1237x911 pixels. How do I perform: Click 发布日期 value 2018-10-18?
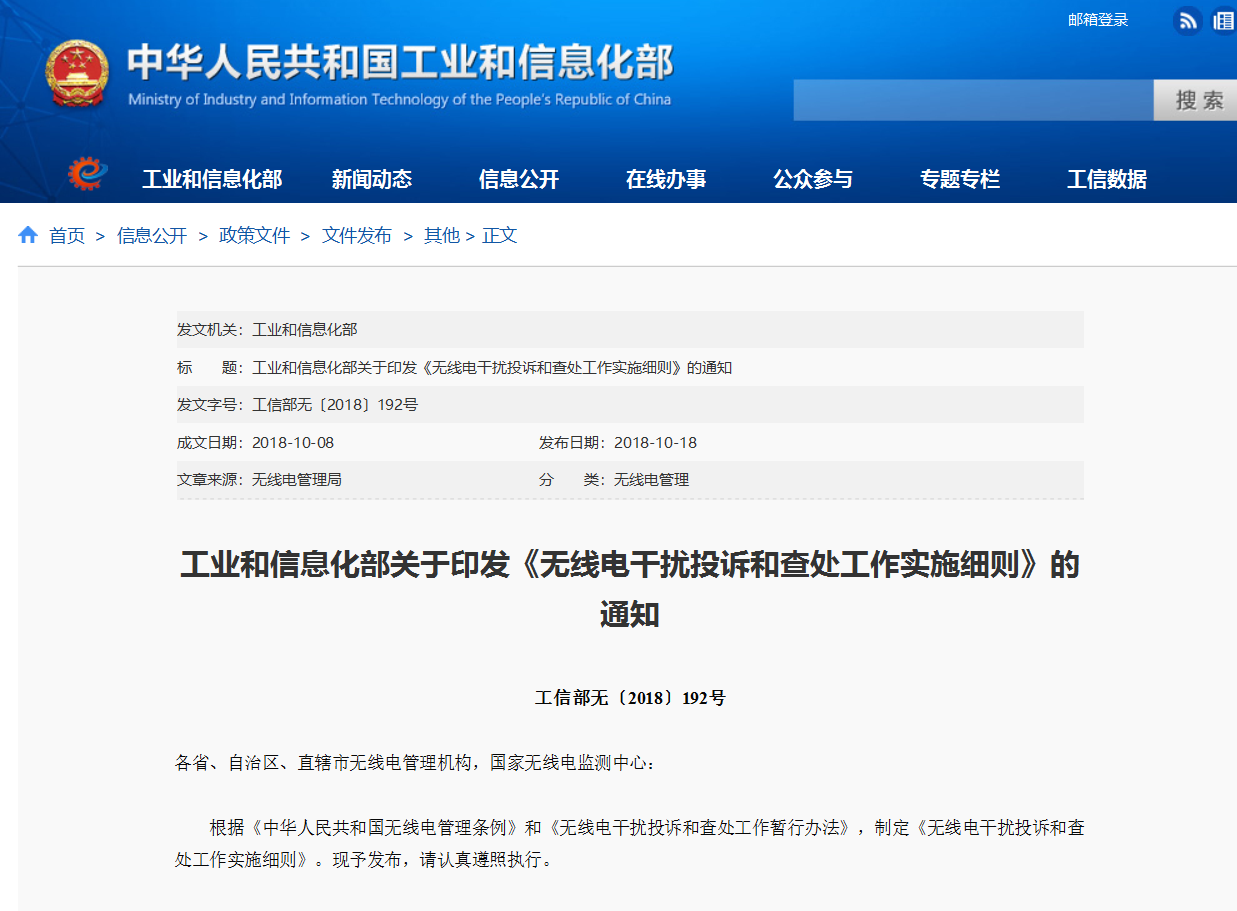[x=655, y=442]
